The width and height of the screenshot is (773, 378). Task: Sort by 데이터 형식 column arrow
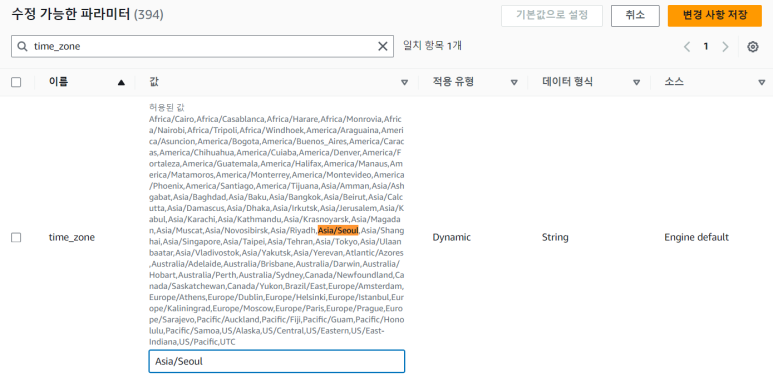pyautogui.click(x=636, y=83)
